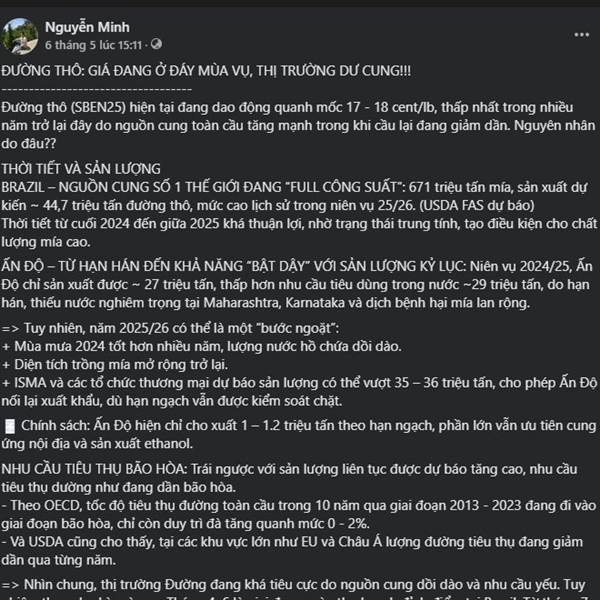Click the "(USDA FAS dự báo)" text

(477, 205)
